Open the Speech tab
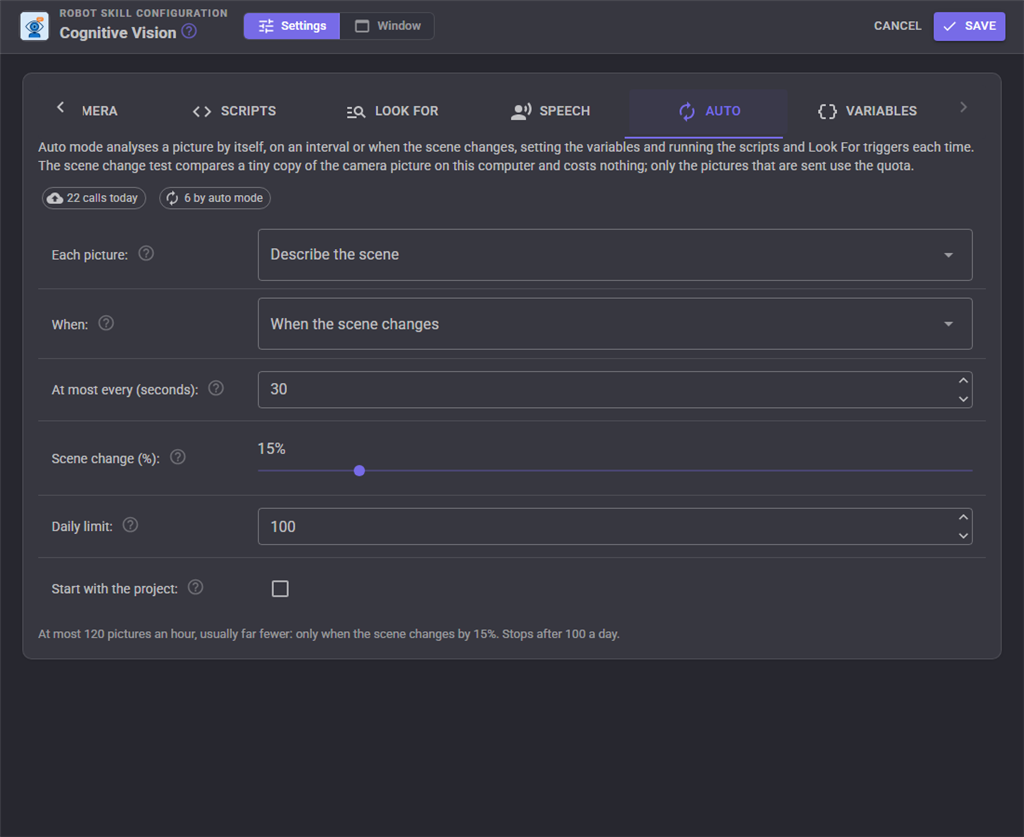Viewport: 1024px width, 837px height. (551, 111)
